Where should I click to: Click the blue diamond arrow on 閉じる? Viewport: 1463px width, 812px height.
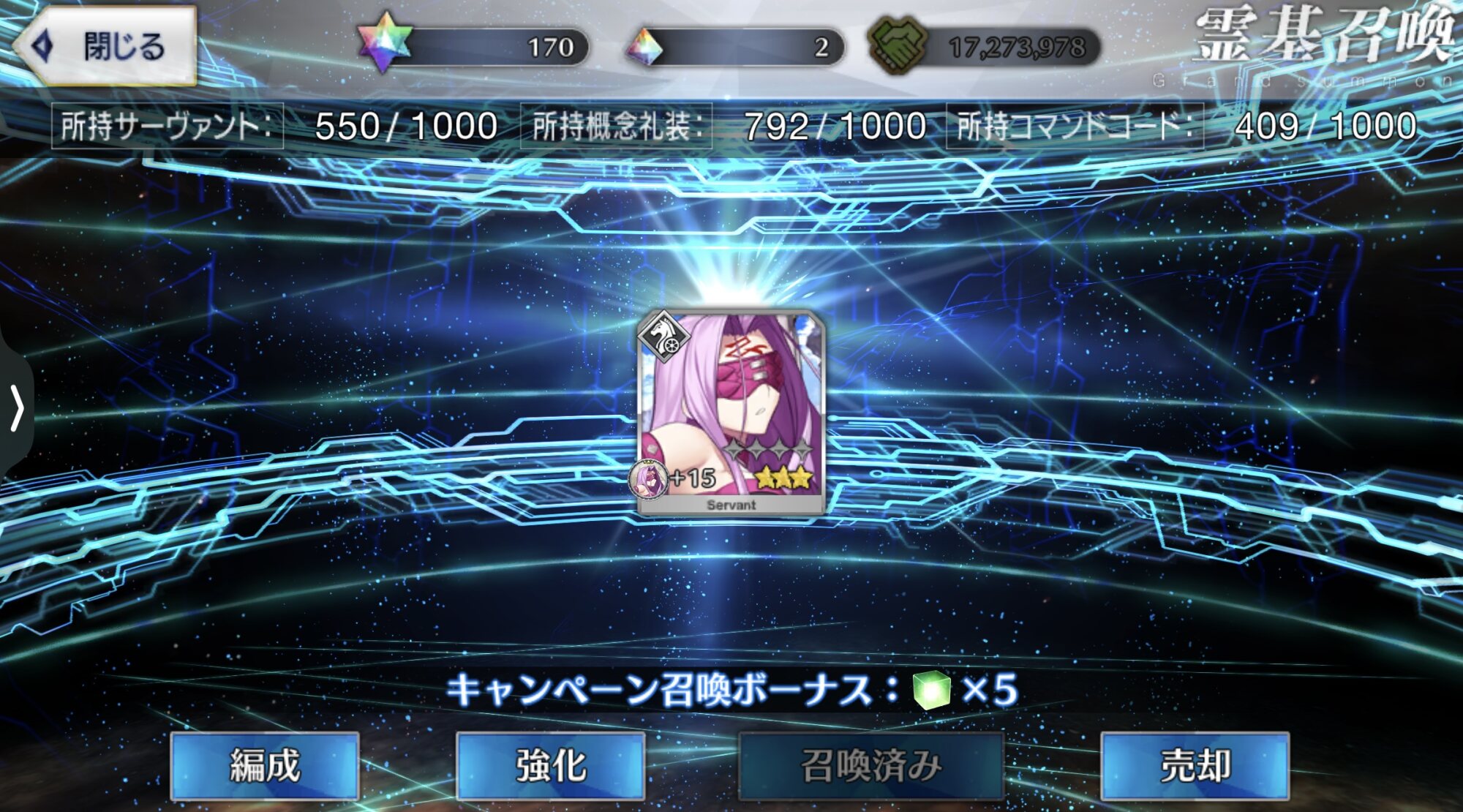pos(42,46)
